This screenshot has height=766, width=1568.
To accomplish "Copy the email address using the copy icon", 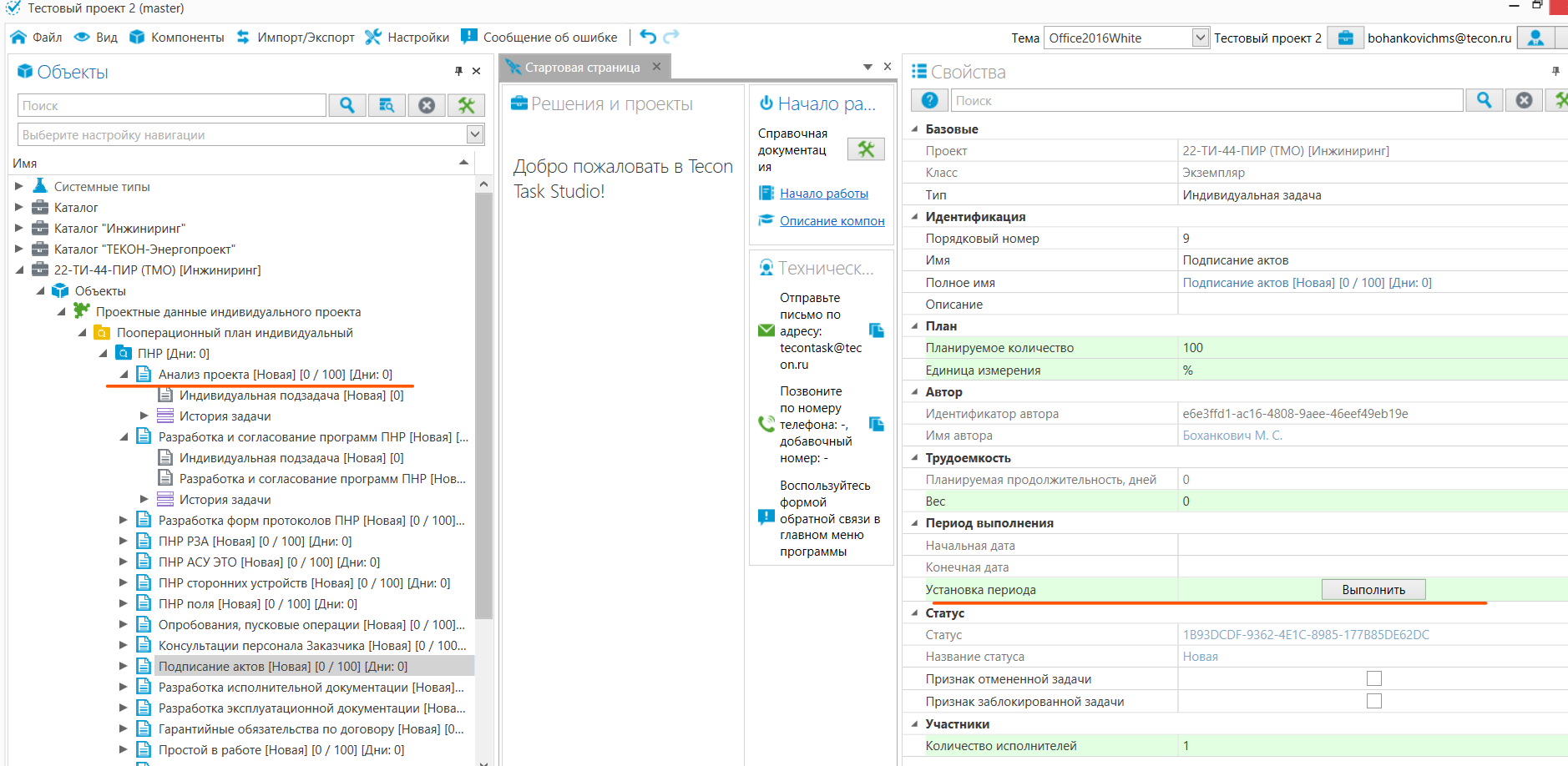I will coord(876,330).
